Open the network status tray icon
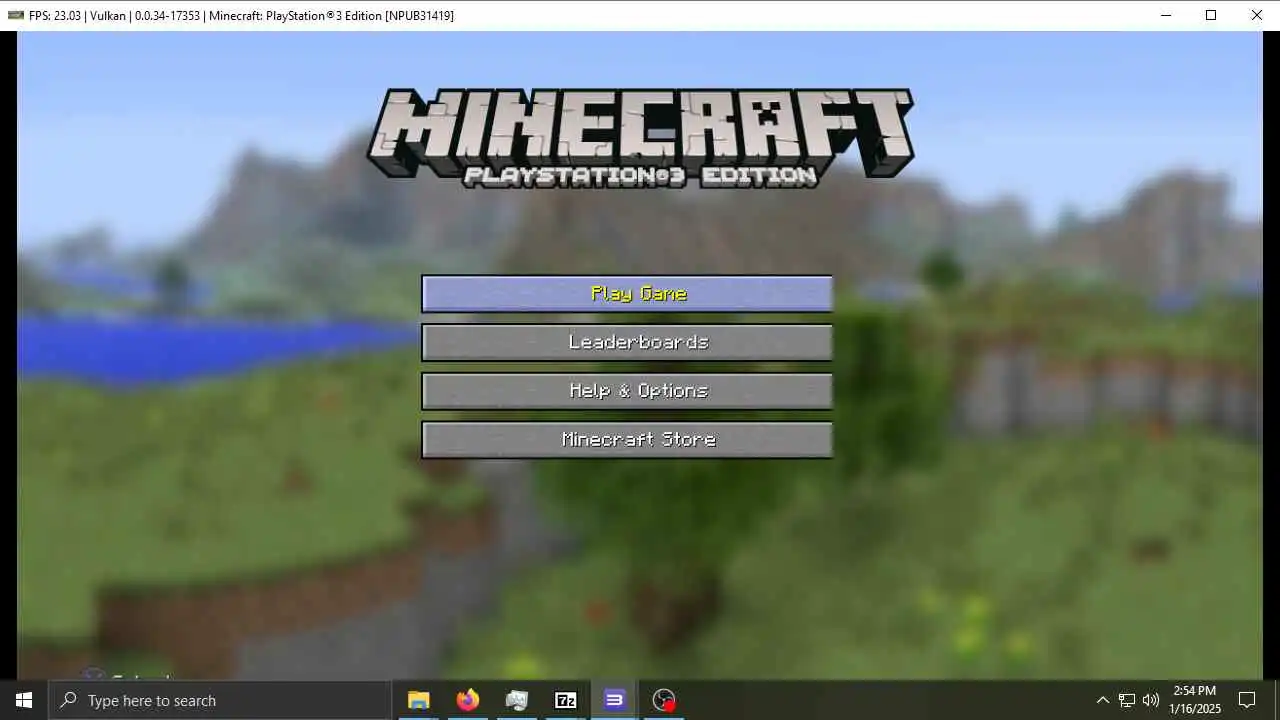Image resolution: width=1280 pixels, height=720 pixels. tap(1126, 700)
